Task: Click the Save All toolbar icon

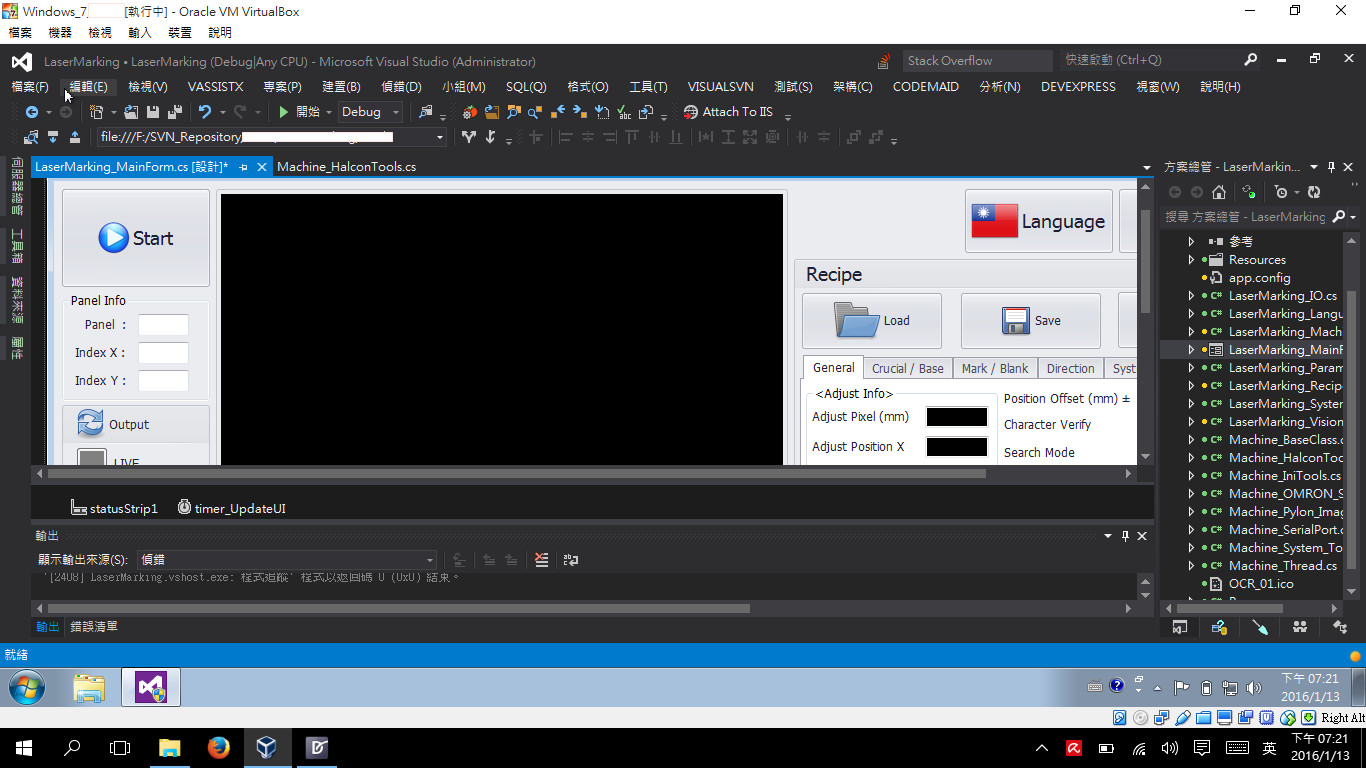Action: pyautogui.click(x=174, y=112)
